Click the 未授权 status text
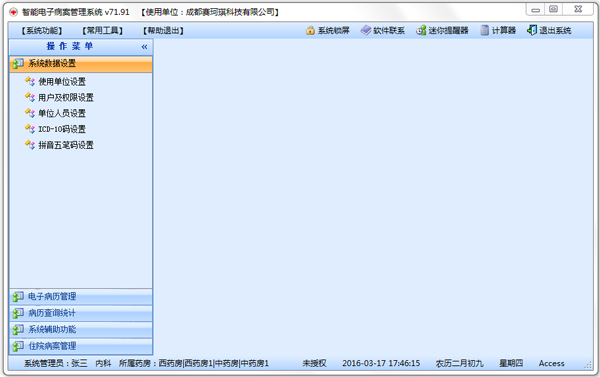600x377 pixels. [314, 363]
